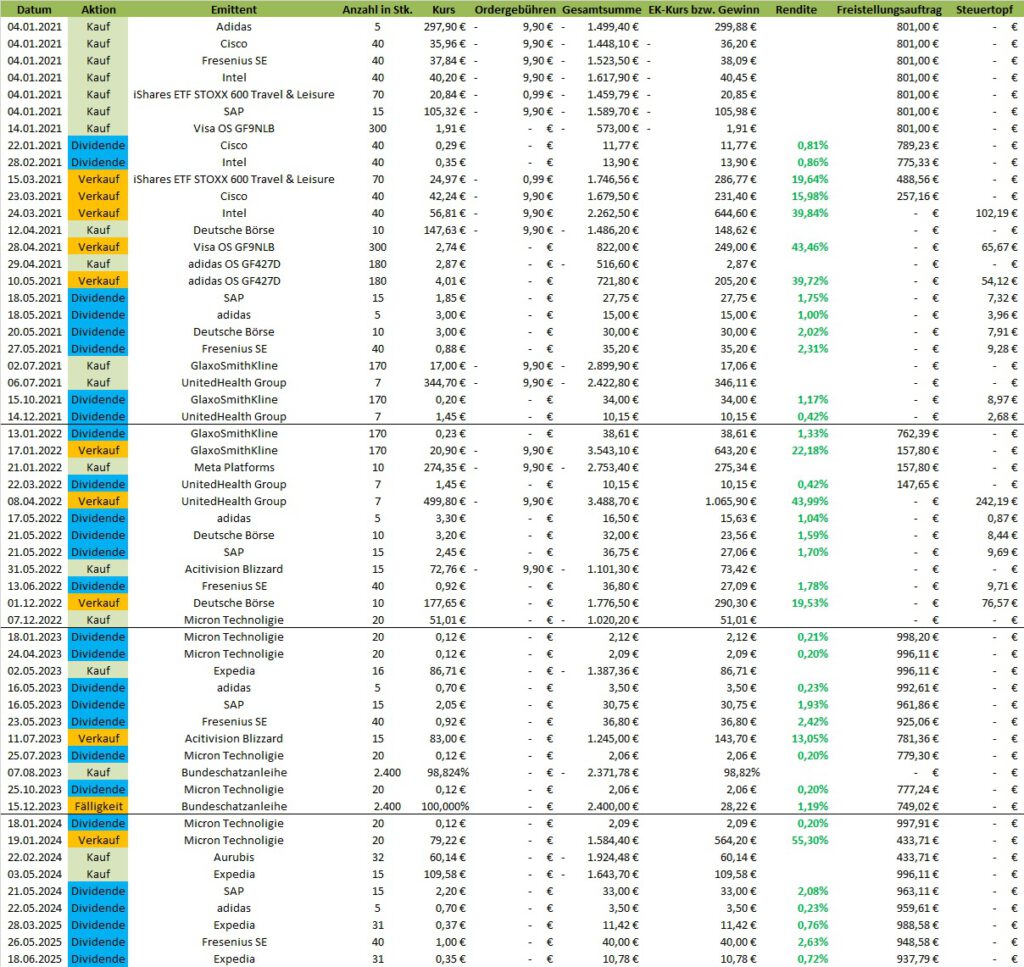
Task: Click the date cell 21.05.2024
Action: (35, 893)
